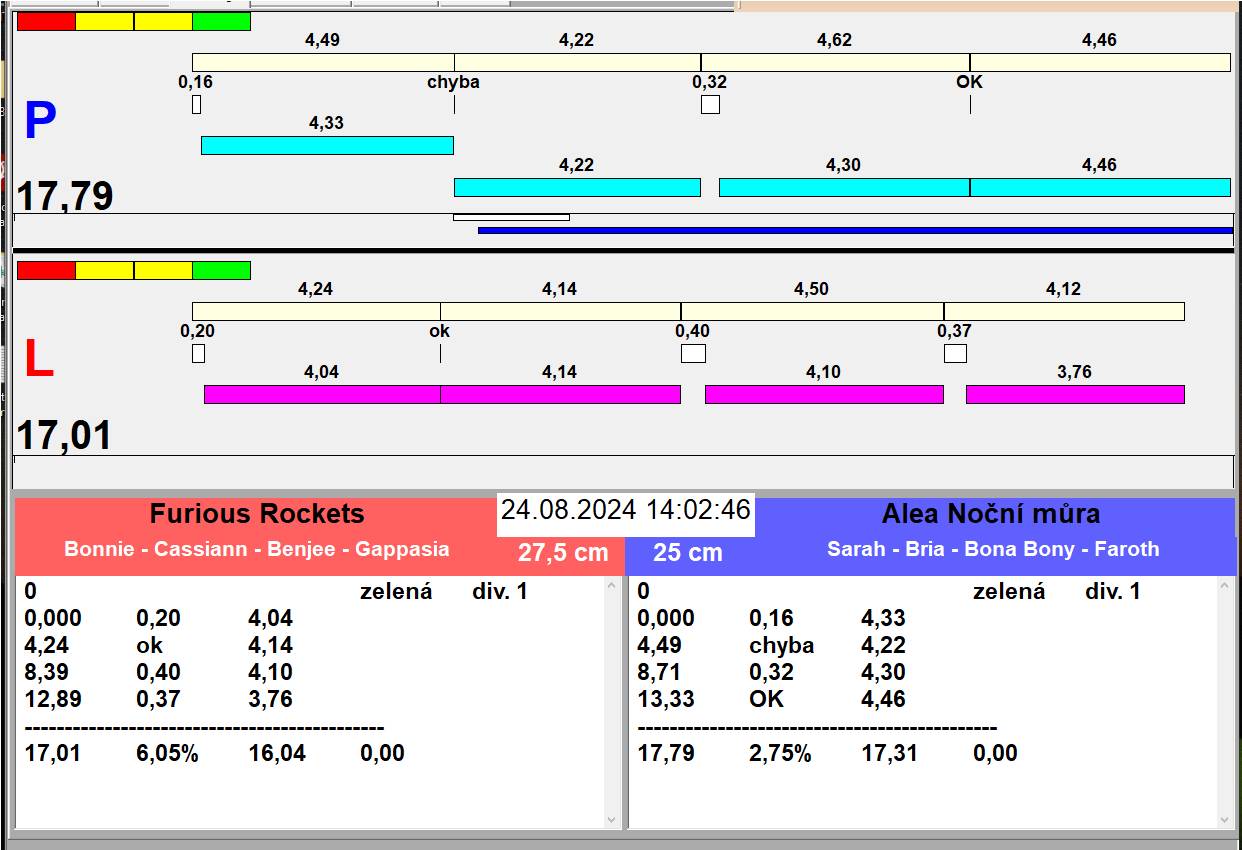Click the 8,71 split in Alea results
Image resolution: width=1242 pixels, height=850 pixels.
pos(660,672)
